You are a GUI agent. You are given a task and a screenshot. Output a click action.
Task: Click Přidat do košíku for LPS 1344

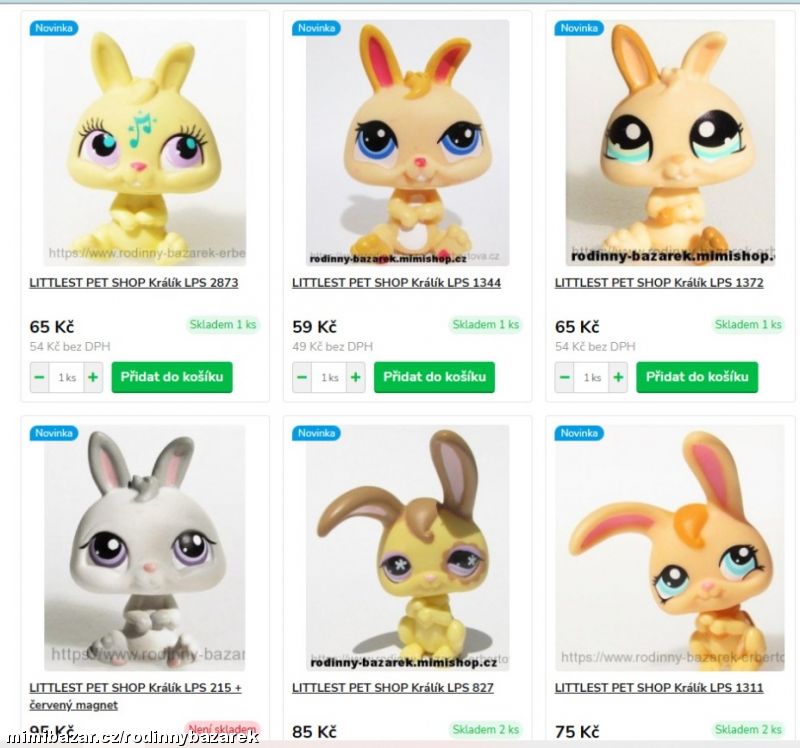[435, 378]
